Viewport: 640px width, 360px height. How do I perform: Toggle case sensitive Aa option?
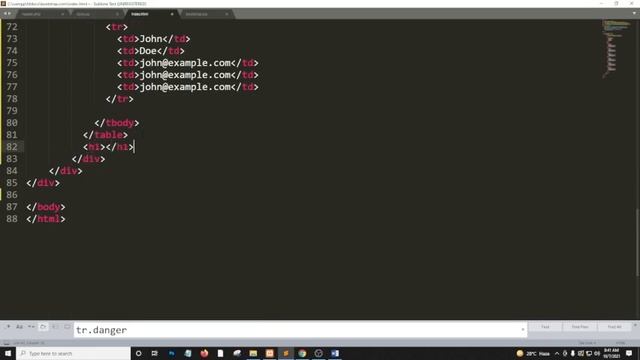[x=19, y=327]
